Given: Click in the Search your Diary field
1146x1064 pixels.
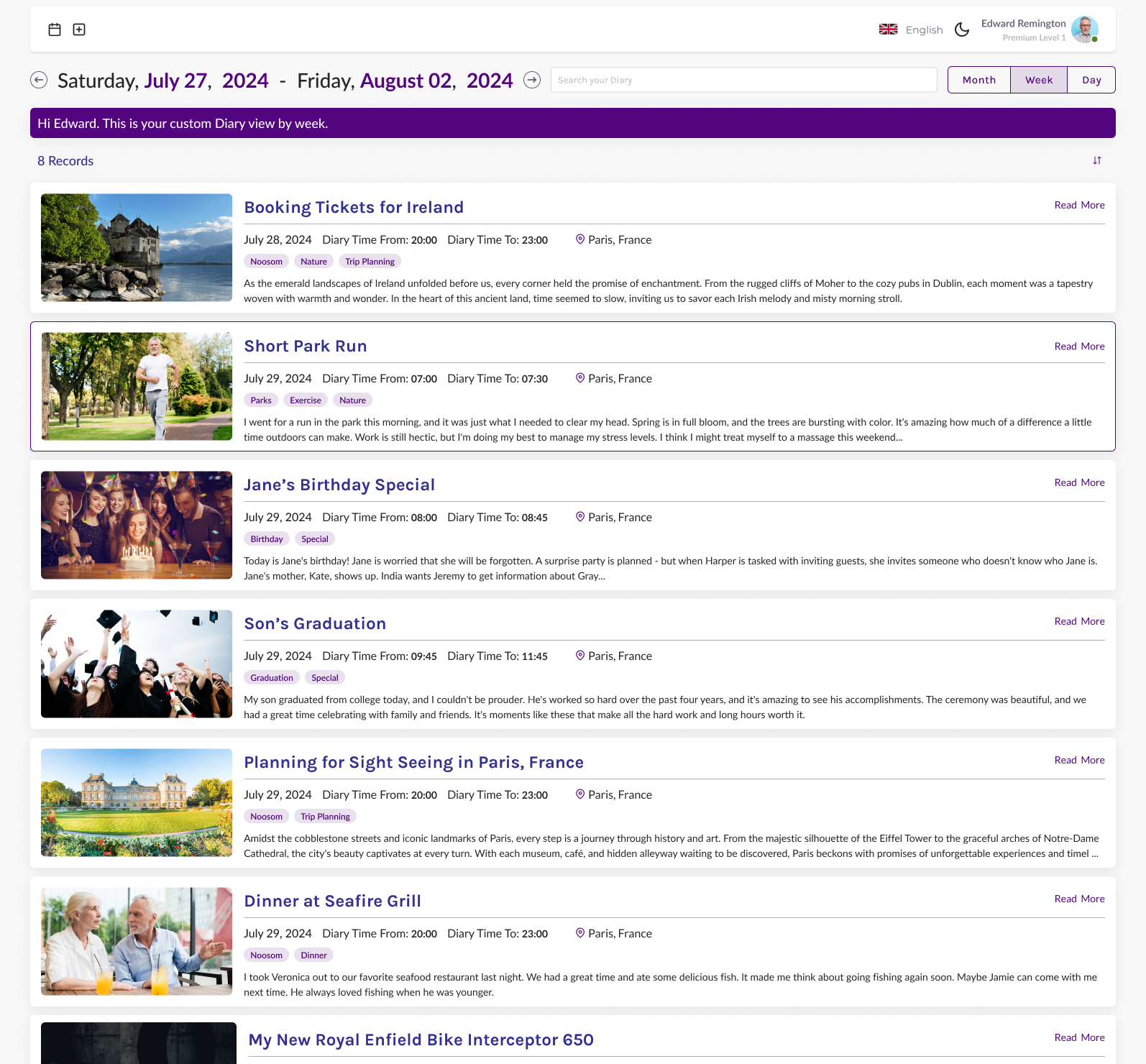Looking at the screenshot, I should (743, 80).
